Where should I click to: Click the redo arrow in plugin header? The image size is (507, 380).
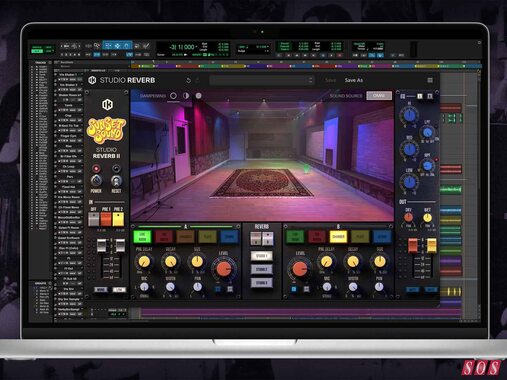(198, 80)
